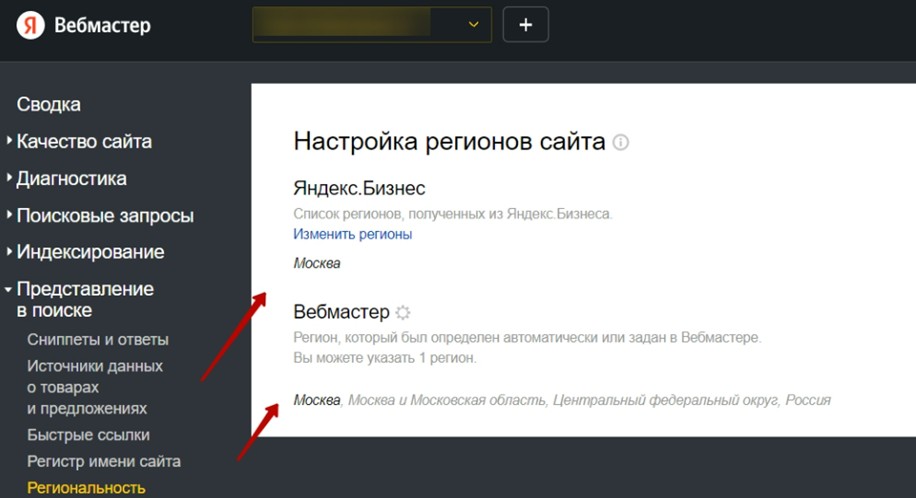916x498 pixels.
Task: Open the site selector dropdown
Action: [x=372, y=25]
